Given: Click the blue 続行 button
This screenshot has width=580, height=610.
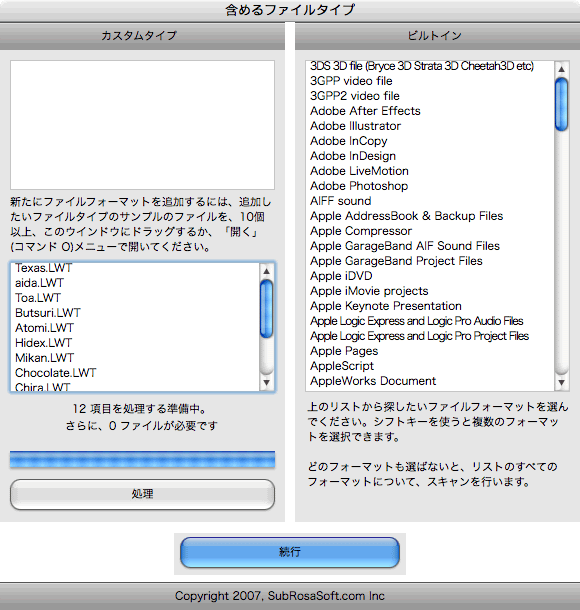Looking at the screenshot, I should pyautogui.click(x=290, y=552).
